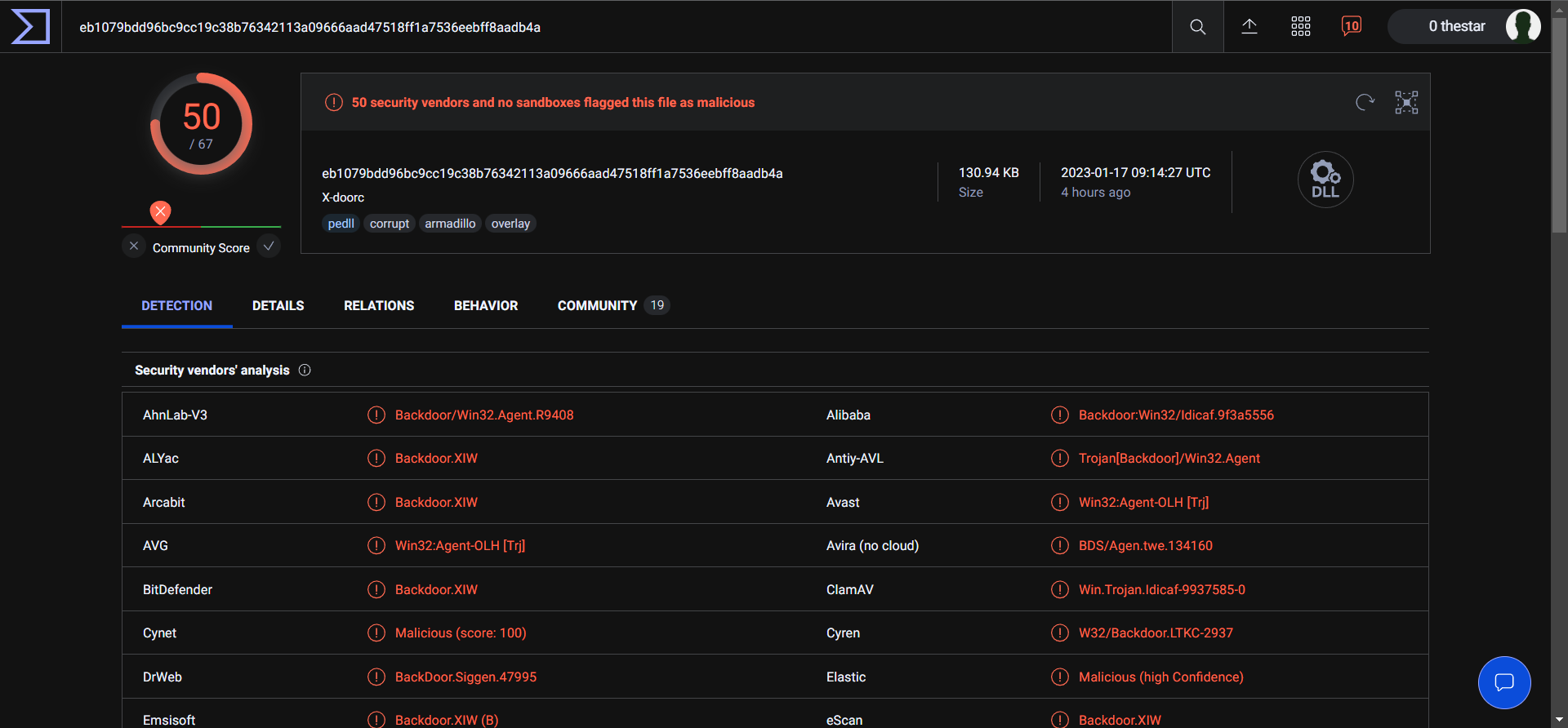Click the upload file arrow icon

[1249, 26]
